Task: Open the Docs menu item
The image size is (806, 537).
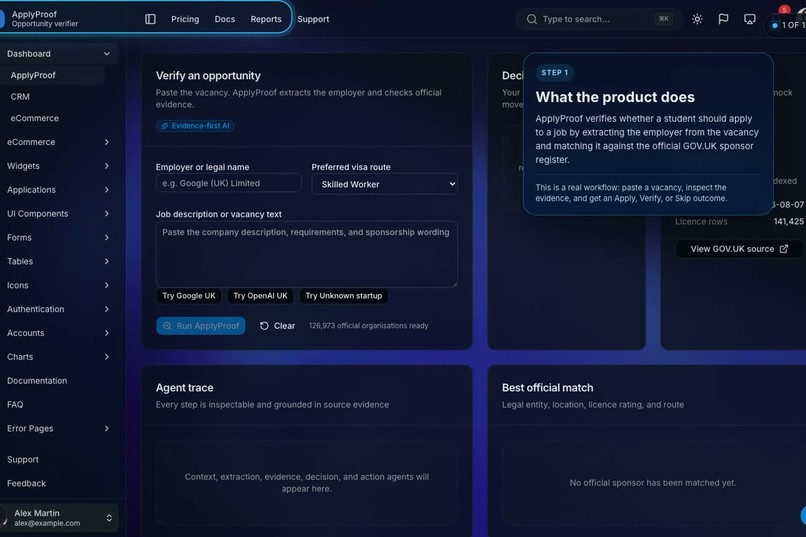Action: [x=225, y=19]
